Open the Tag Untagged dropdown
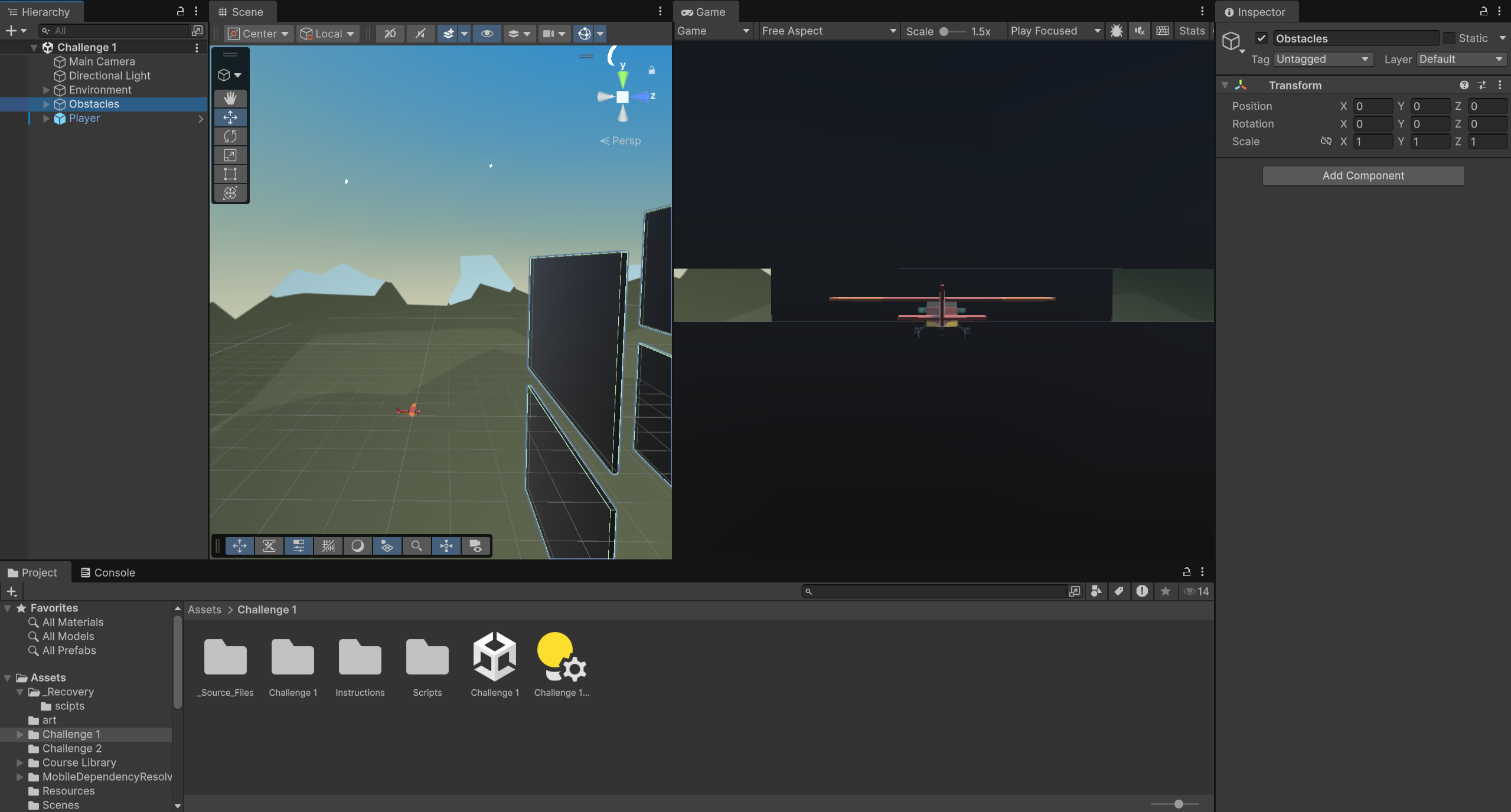The width and height of the screenshot is (1511, 812). point(1322,59)
